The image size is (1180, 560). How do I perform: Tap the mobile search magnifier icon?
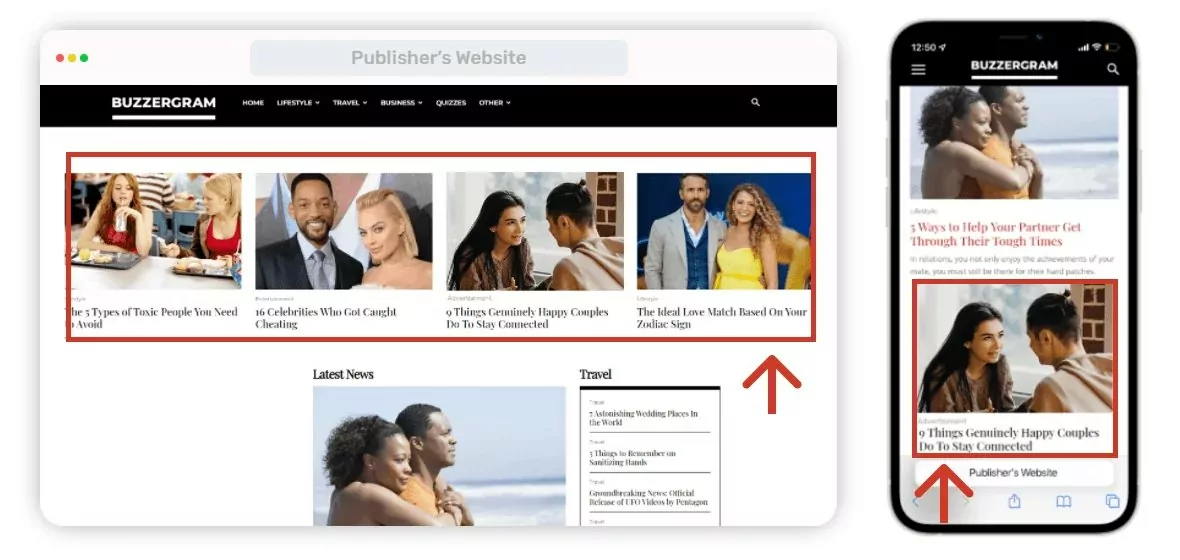coord(1113,70)
